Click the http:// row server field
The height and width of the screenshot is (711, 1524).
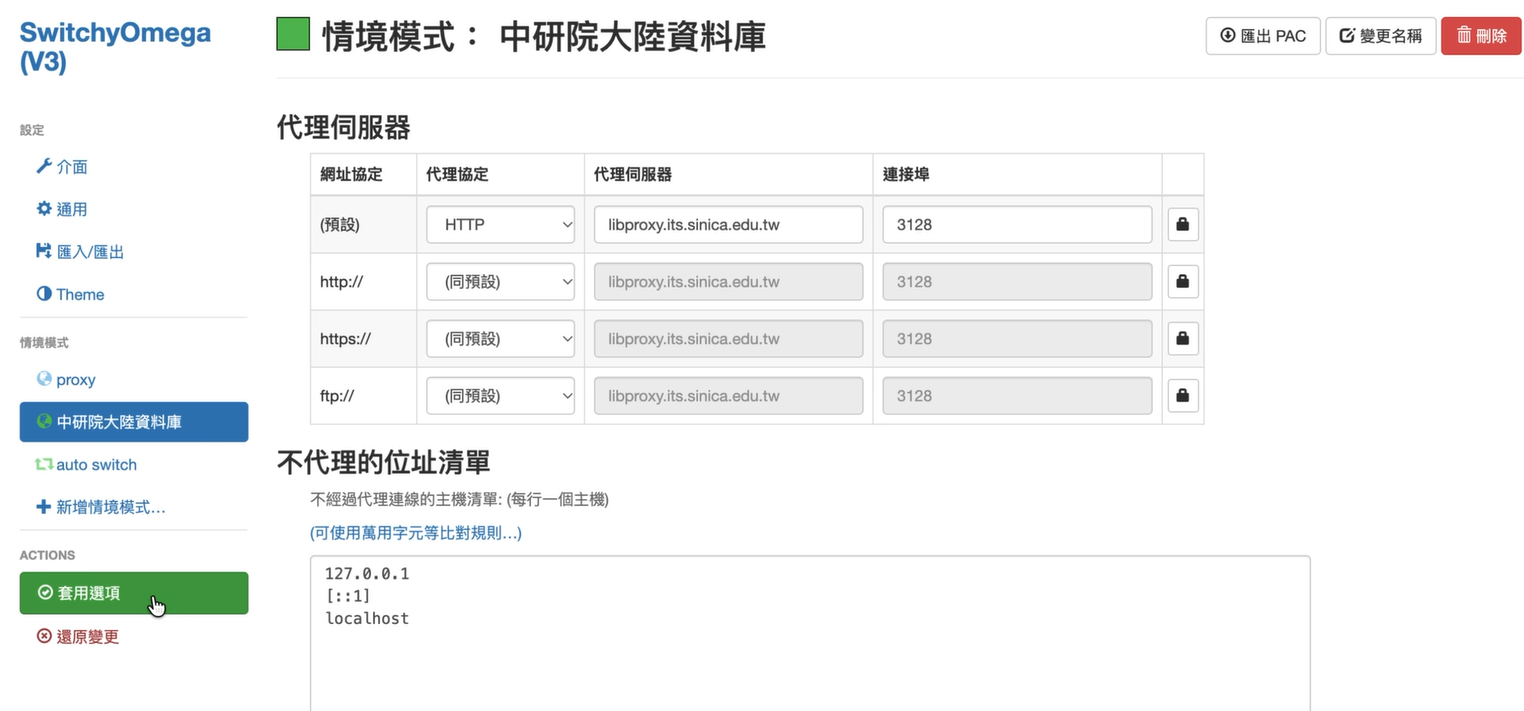728,282
